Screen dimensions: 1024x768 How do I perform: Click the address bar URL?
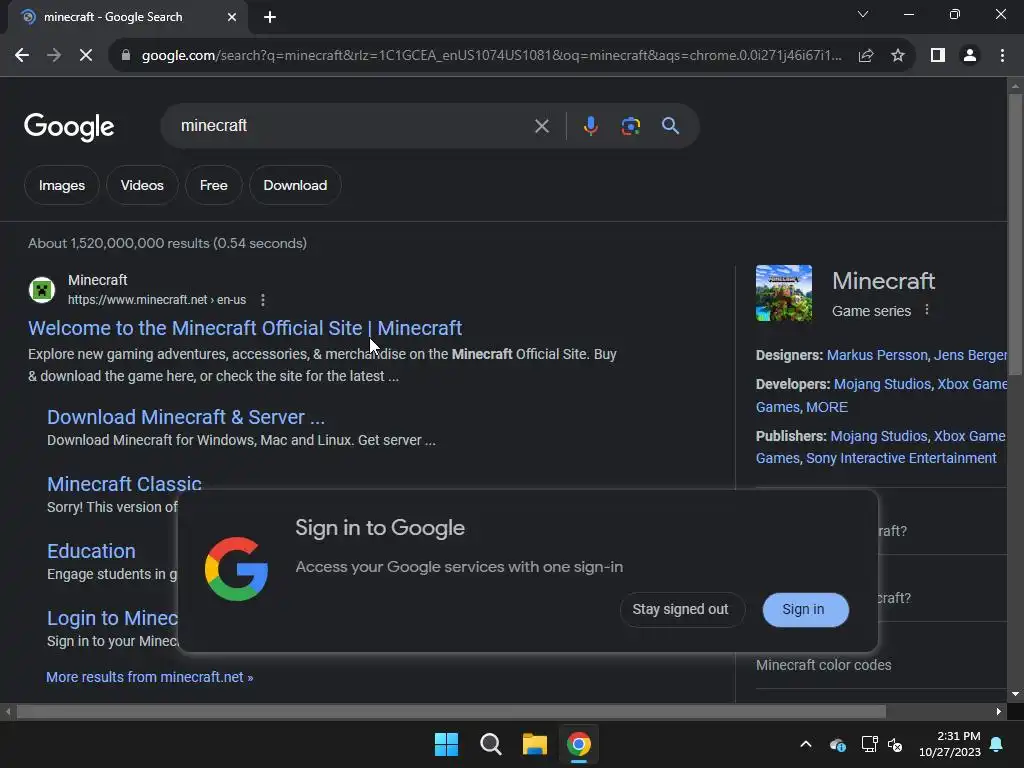[491, 56]
